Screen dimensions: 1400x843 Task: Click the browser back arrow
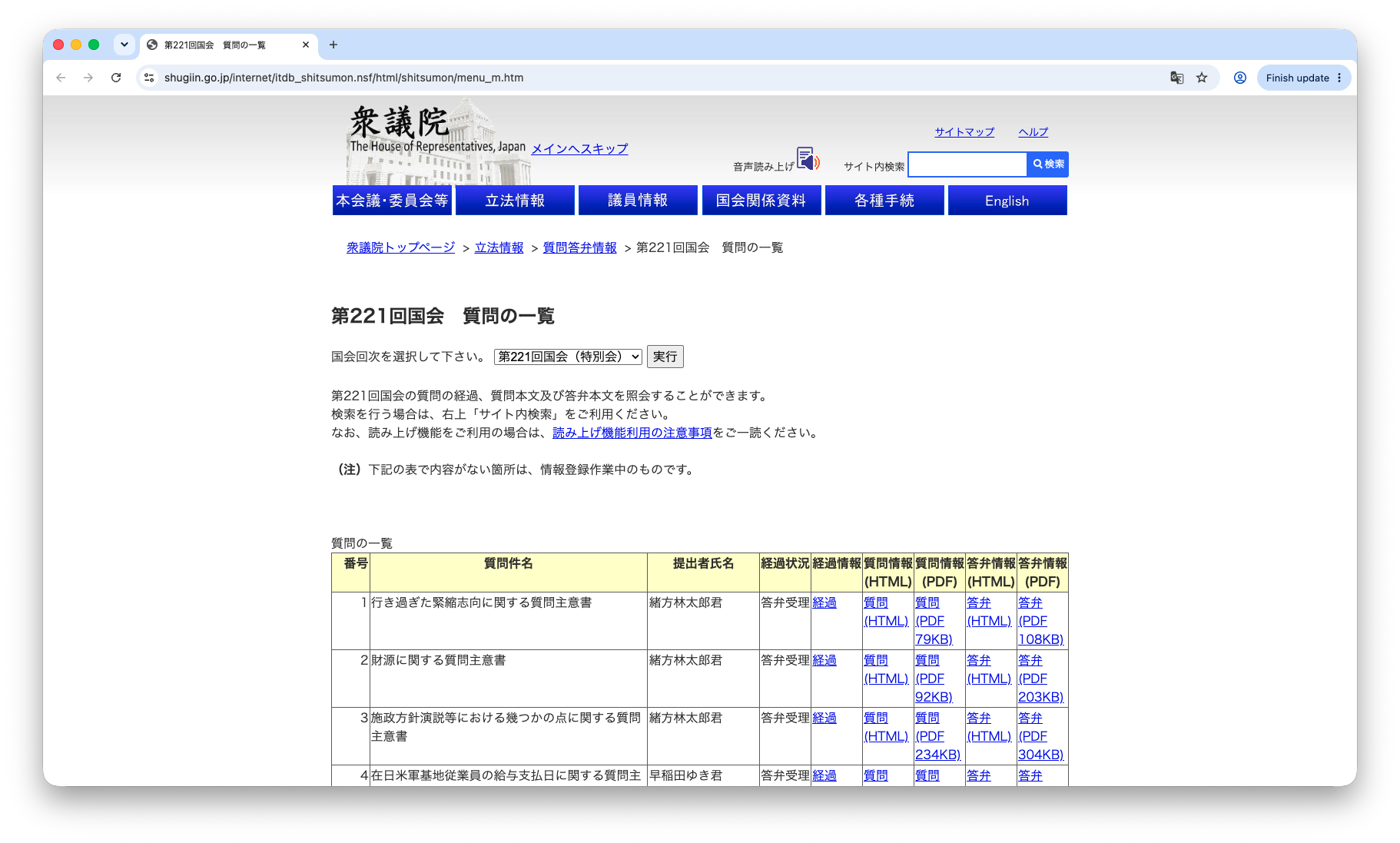[x=61, y=78]
